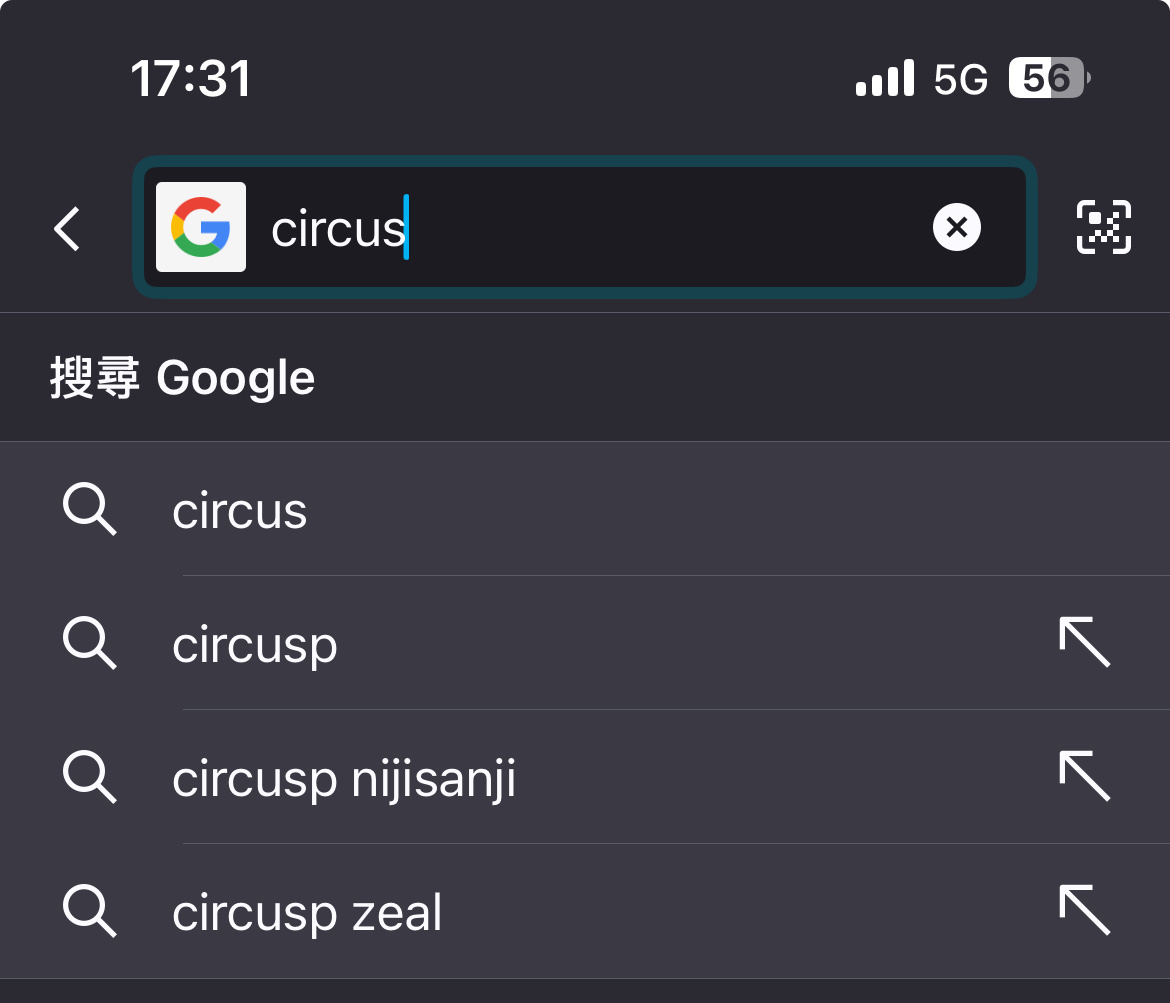This screenshot has height=1003, width=1170.
Task: Clear the search text with X button
Action: (957, 227)
